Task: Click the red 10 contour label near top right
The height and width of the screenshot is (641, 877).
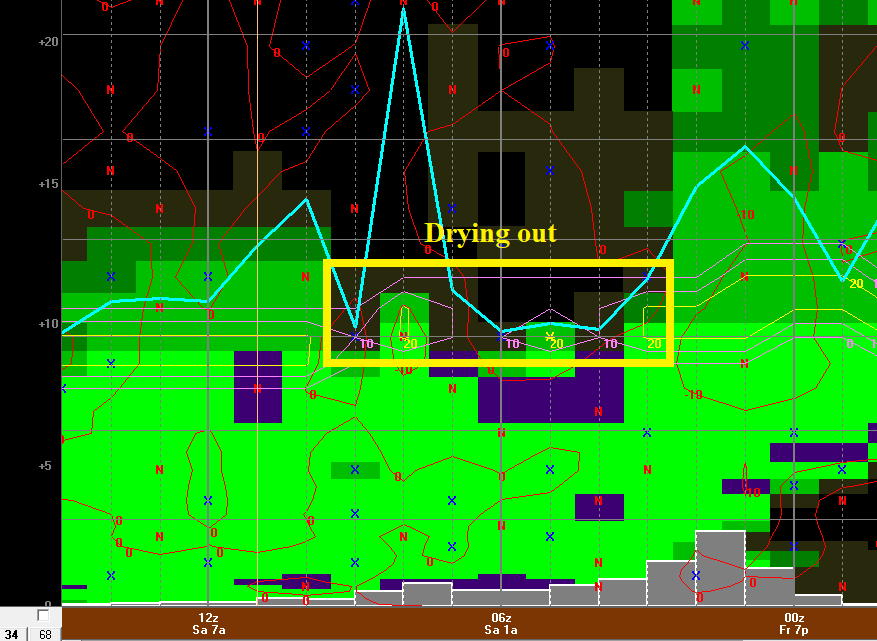Action: 747,214
